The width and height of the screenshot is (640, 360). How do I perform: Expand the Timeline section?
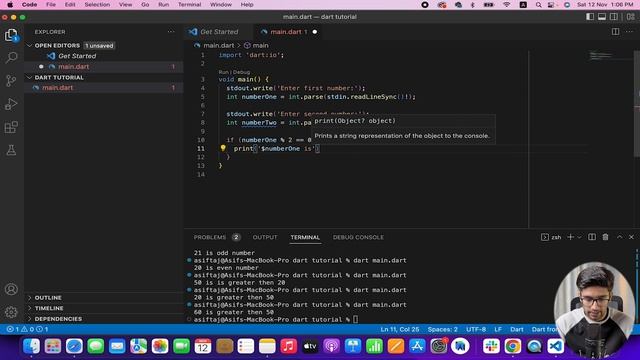pos(49,308)
